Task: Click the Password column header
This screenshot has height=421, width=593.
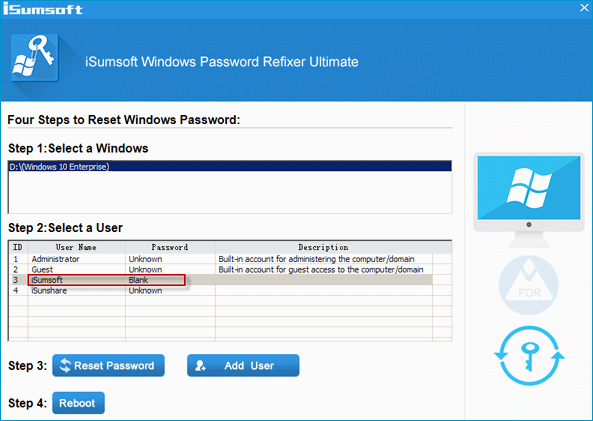Action: [x=170, y=247]
